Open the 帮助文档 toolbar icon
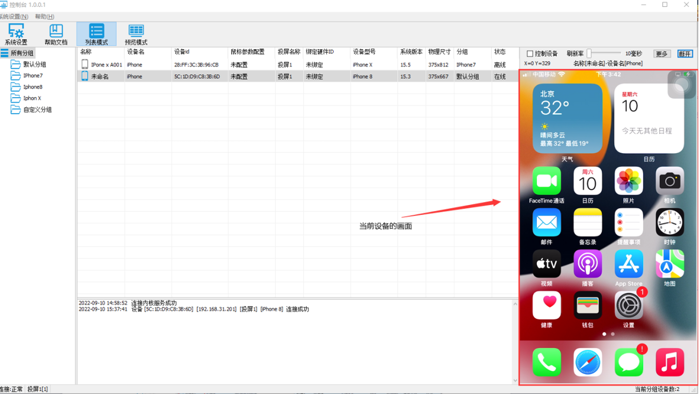The height and width of the screenshot is (394, 699). tap(56, 34)
